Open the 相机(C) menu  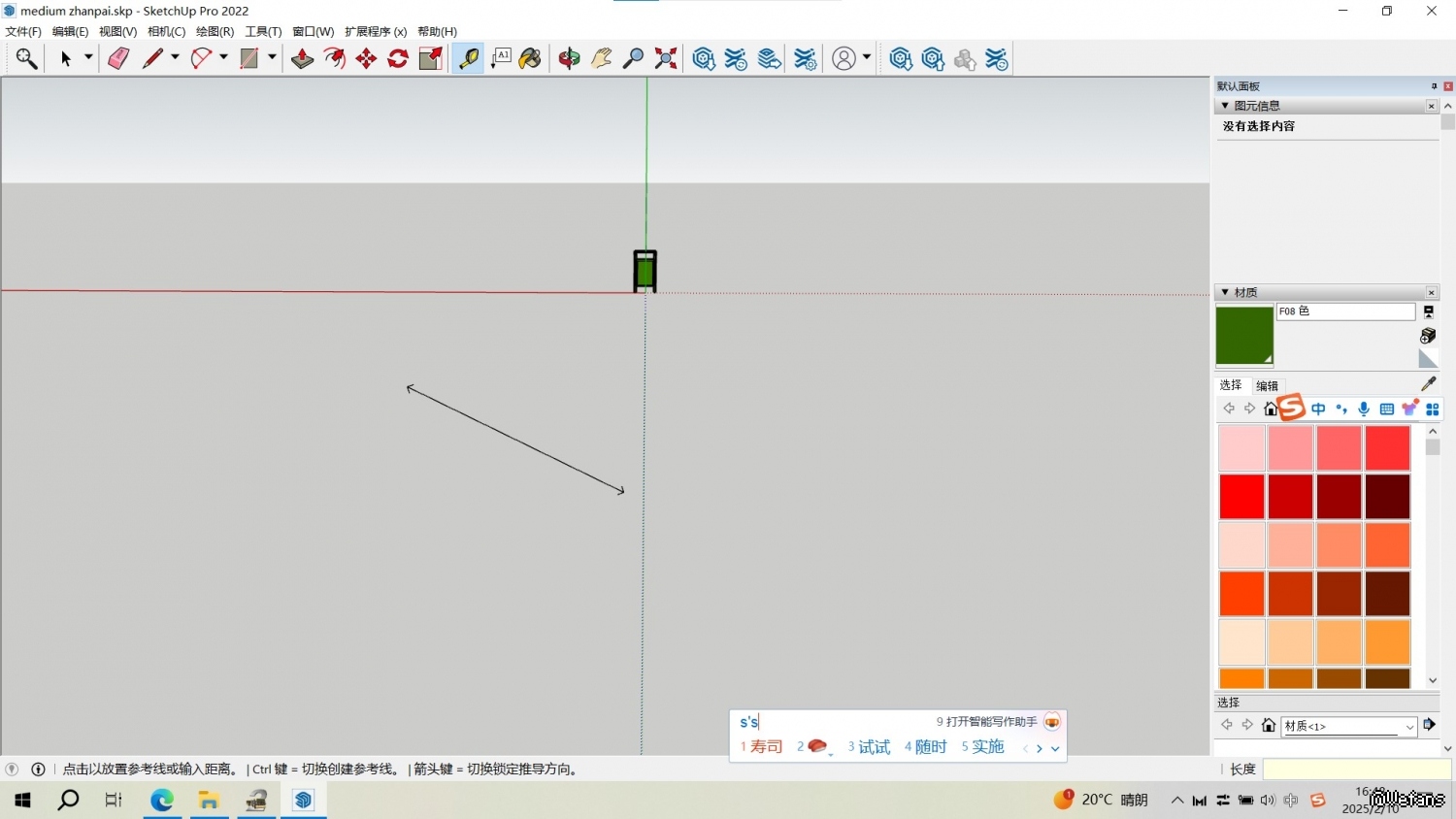166,32
